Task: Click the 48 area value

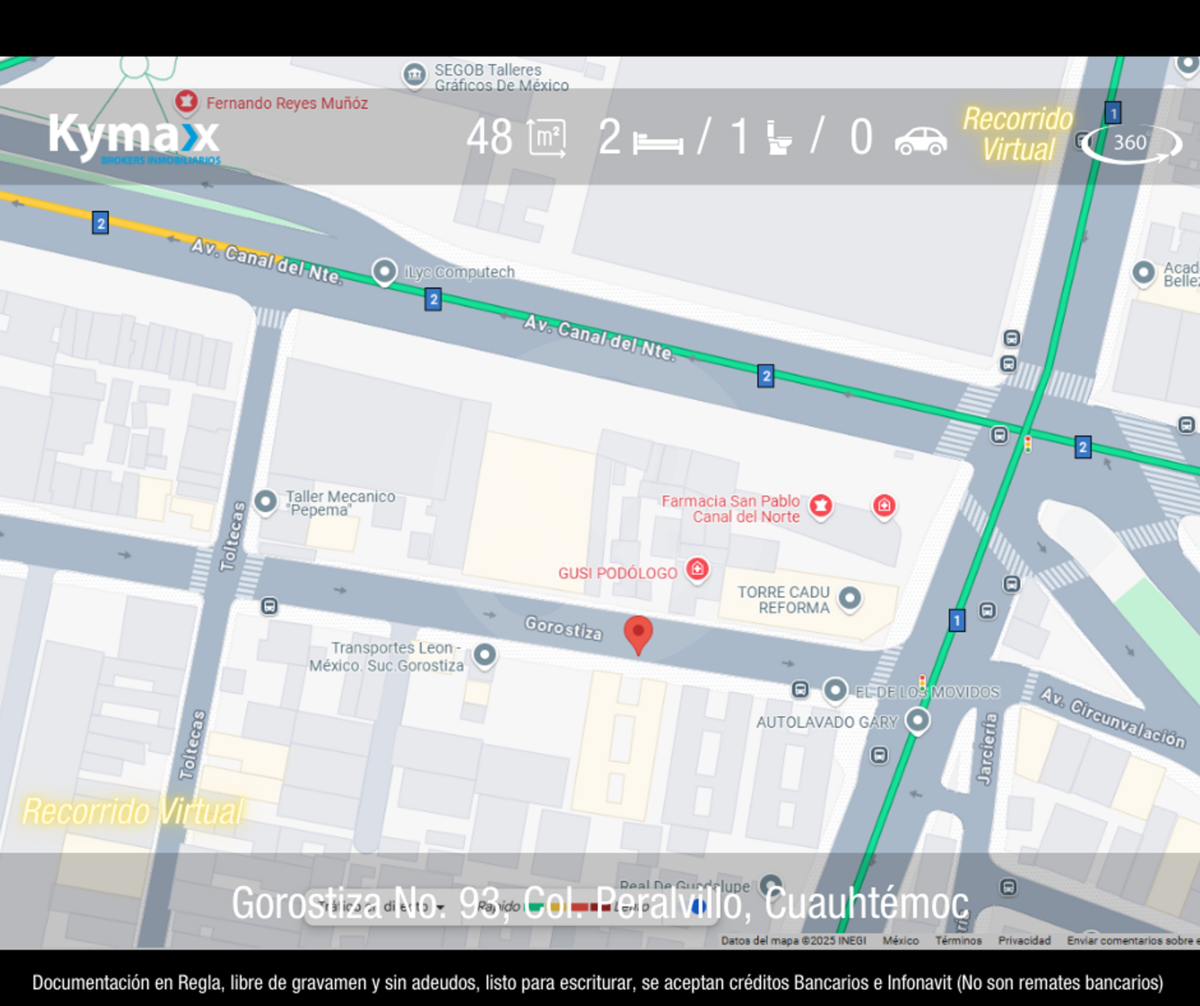Action: 489,138
